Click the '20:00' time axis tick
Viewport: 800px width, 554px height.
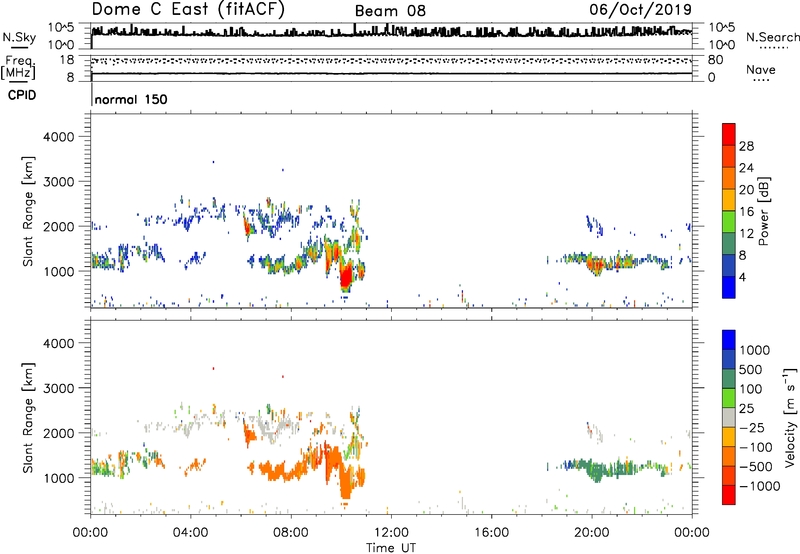coord(591,533)
